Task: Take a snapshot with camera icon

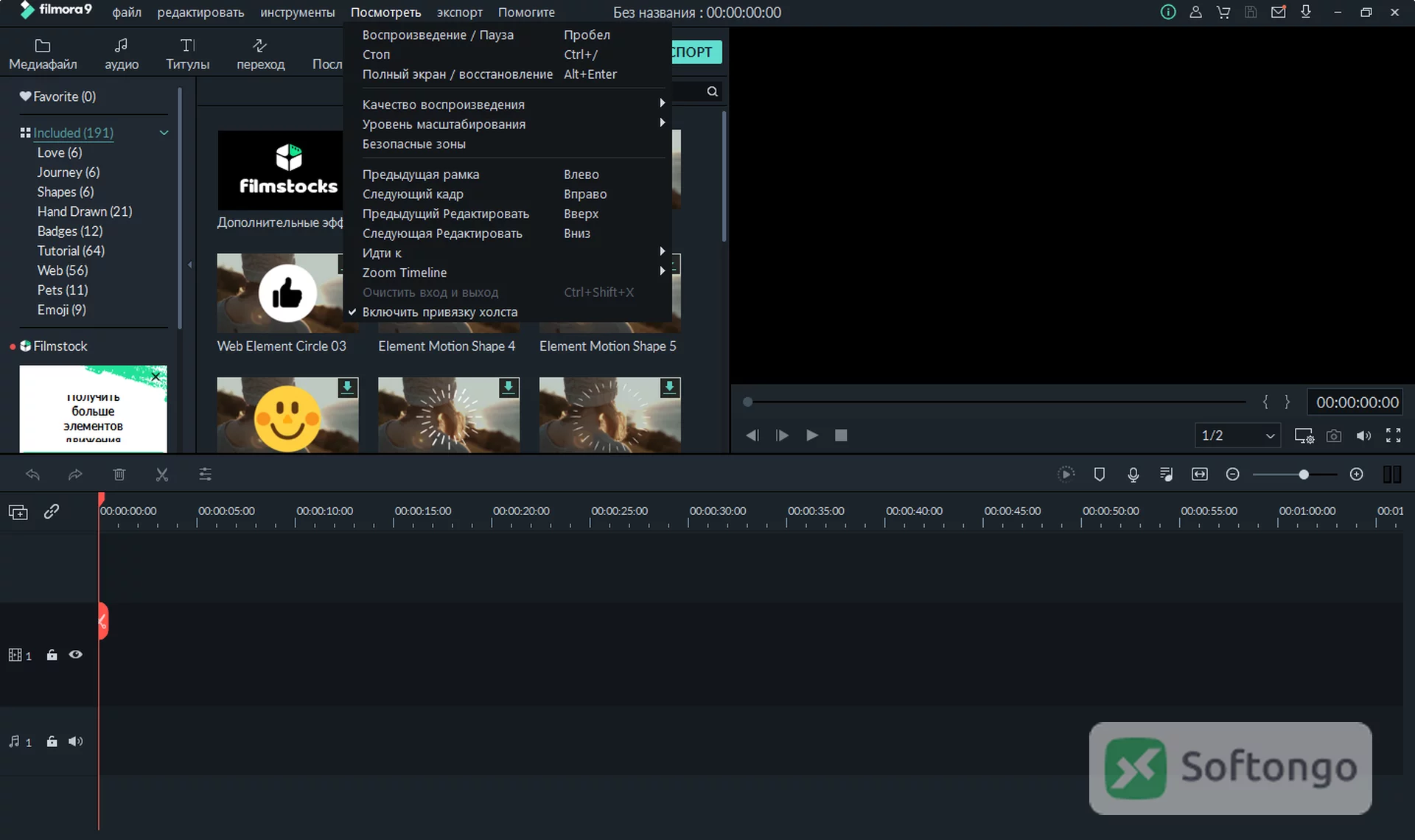Action: click(1334, 435)
